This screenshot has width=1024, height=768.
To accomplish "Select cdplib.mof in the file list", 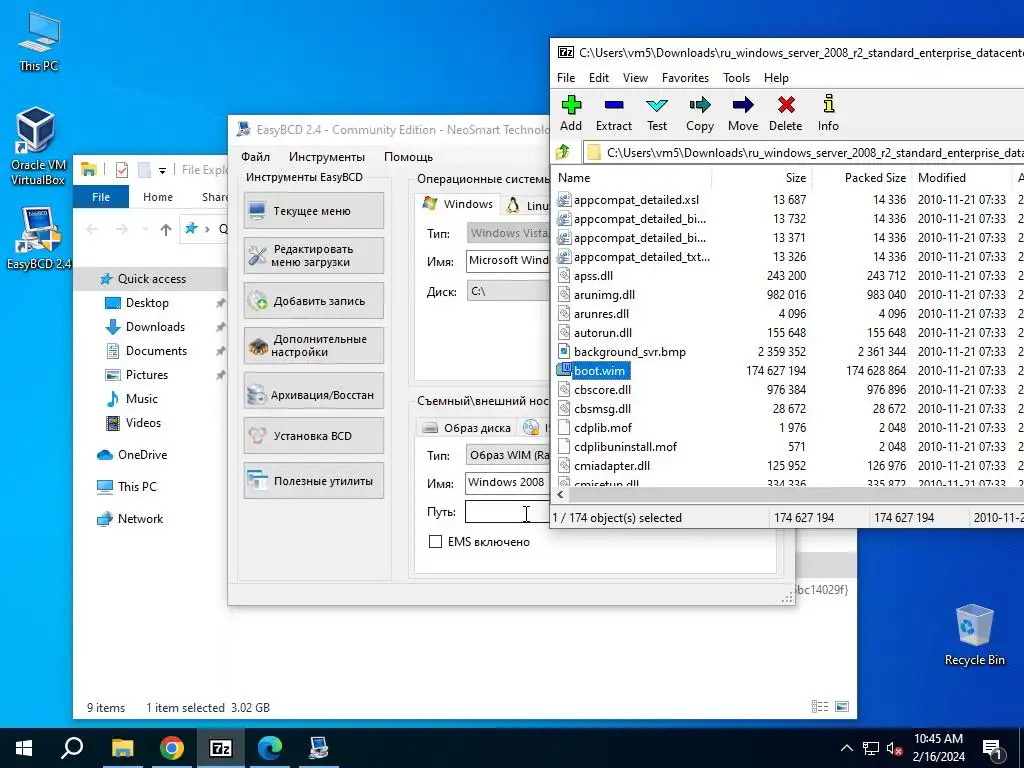I will (x=602, y=428).
